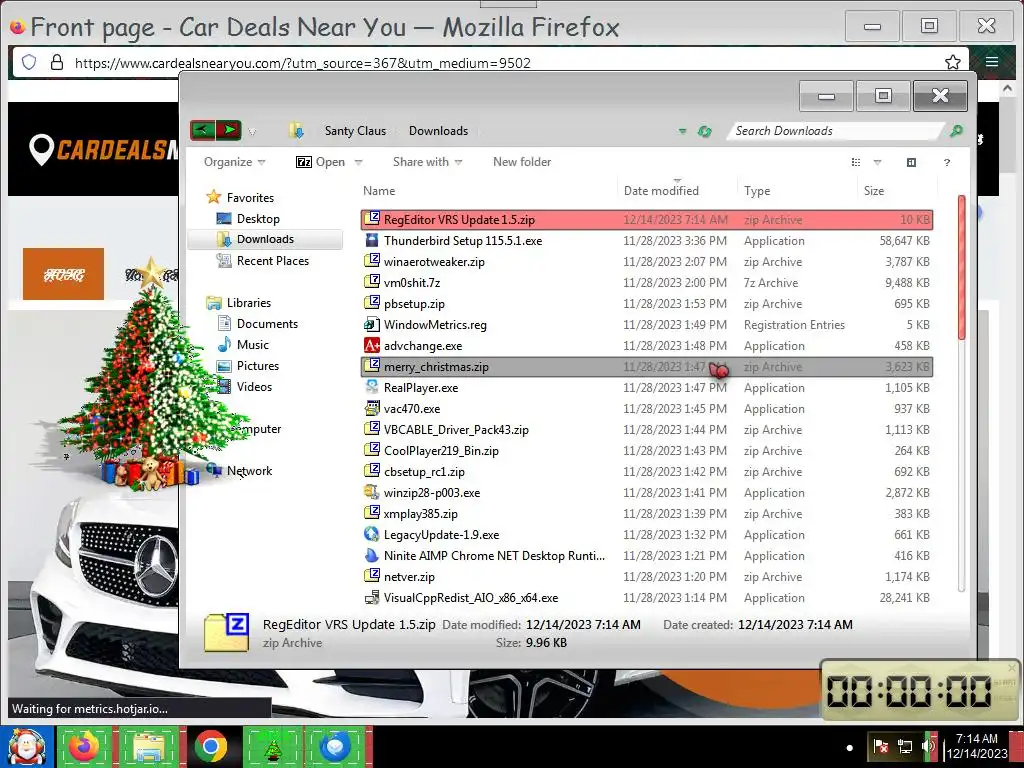Open the address bar history dropdown
This screenshot has width=1024, height=768.
[x=682, y=131]
